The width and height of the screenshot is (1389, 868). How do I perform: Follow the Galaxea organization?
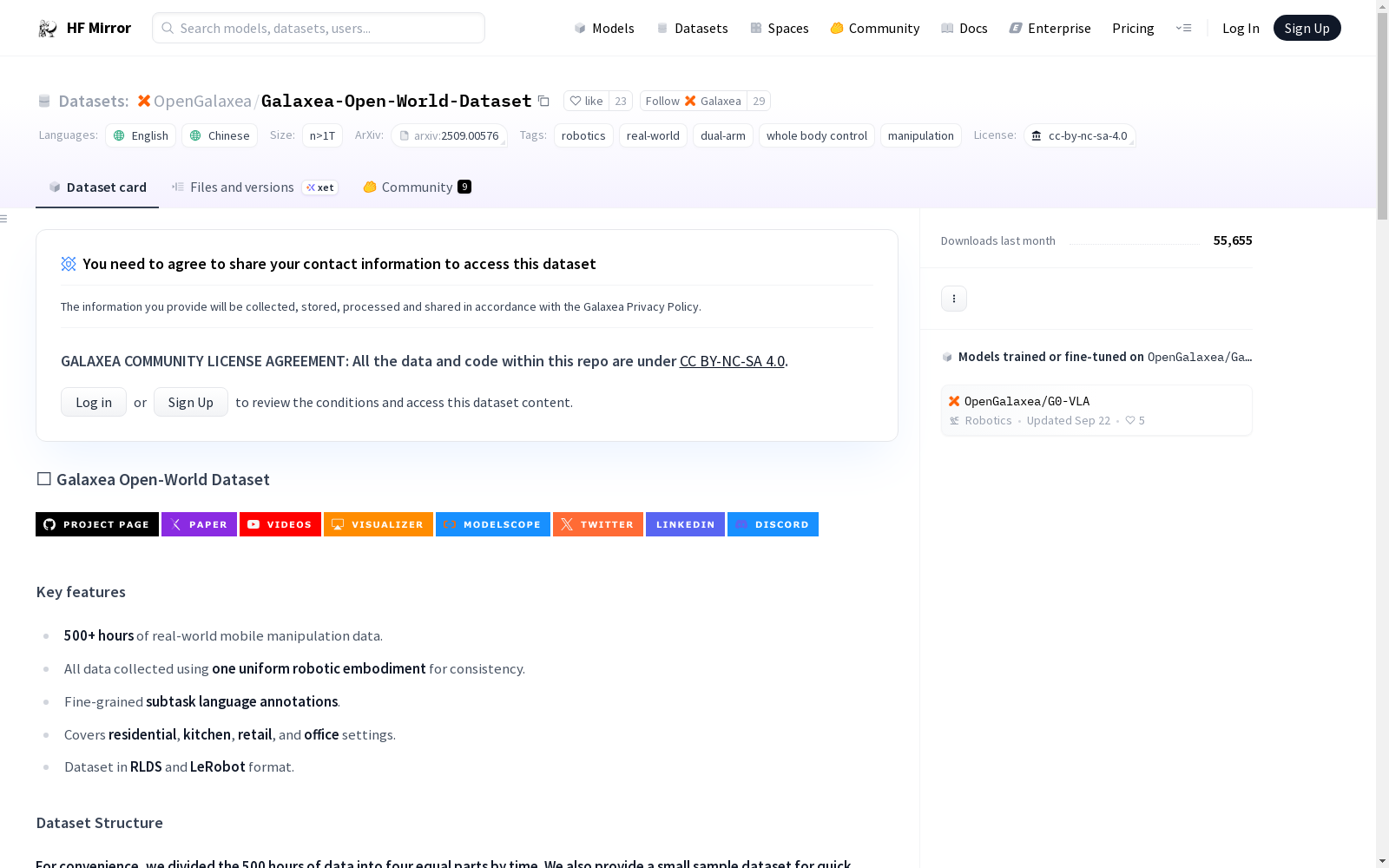(x=694, y=101)
